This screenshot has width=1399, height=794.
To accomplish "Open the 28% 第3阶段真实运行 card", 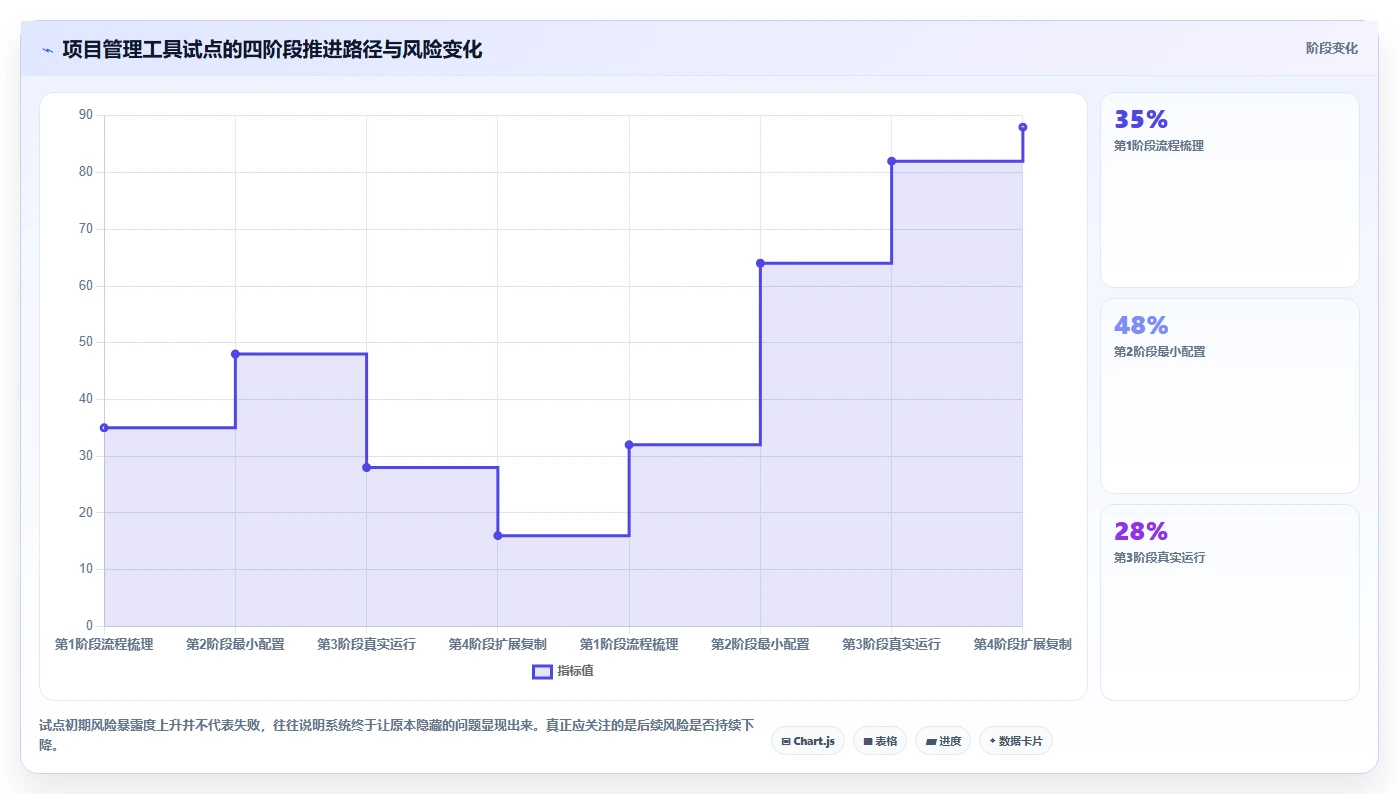I will tap(1230, 602).
